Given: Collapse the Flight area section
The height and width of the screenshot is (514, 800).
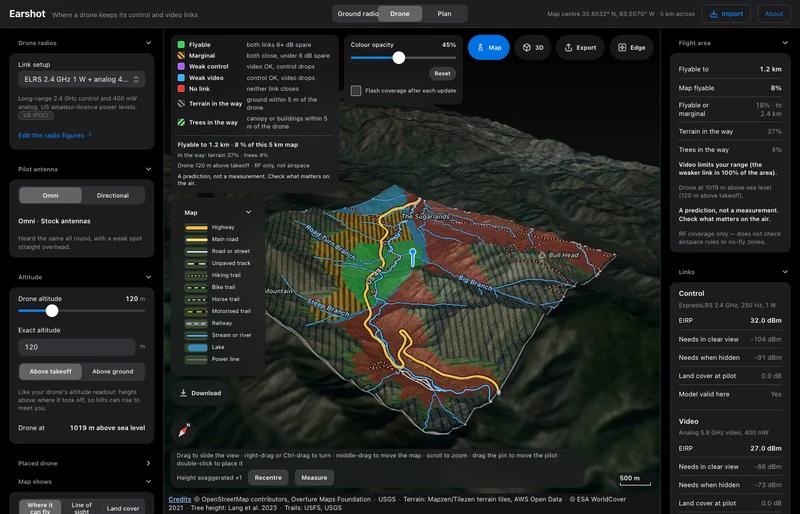Looking at the screenshot, I should coord(785,43).
